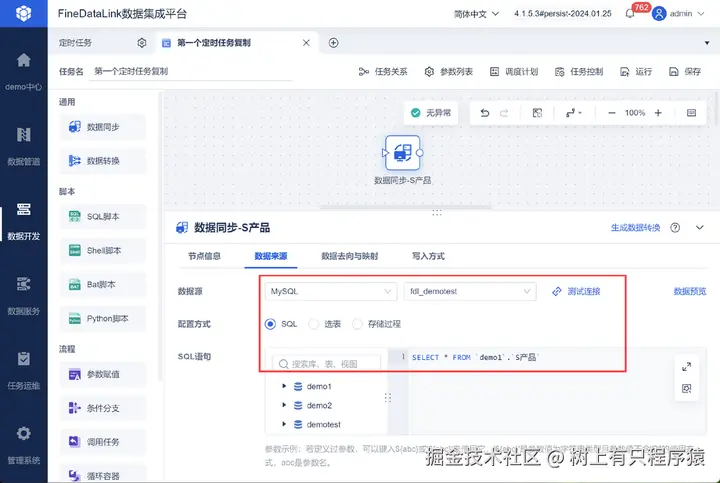Image resolution: width=720 pixels, height=483 pixels.
Task: Add the 参数赋值 node
Action: [103, 374]
